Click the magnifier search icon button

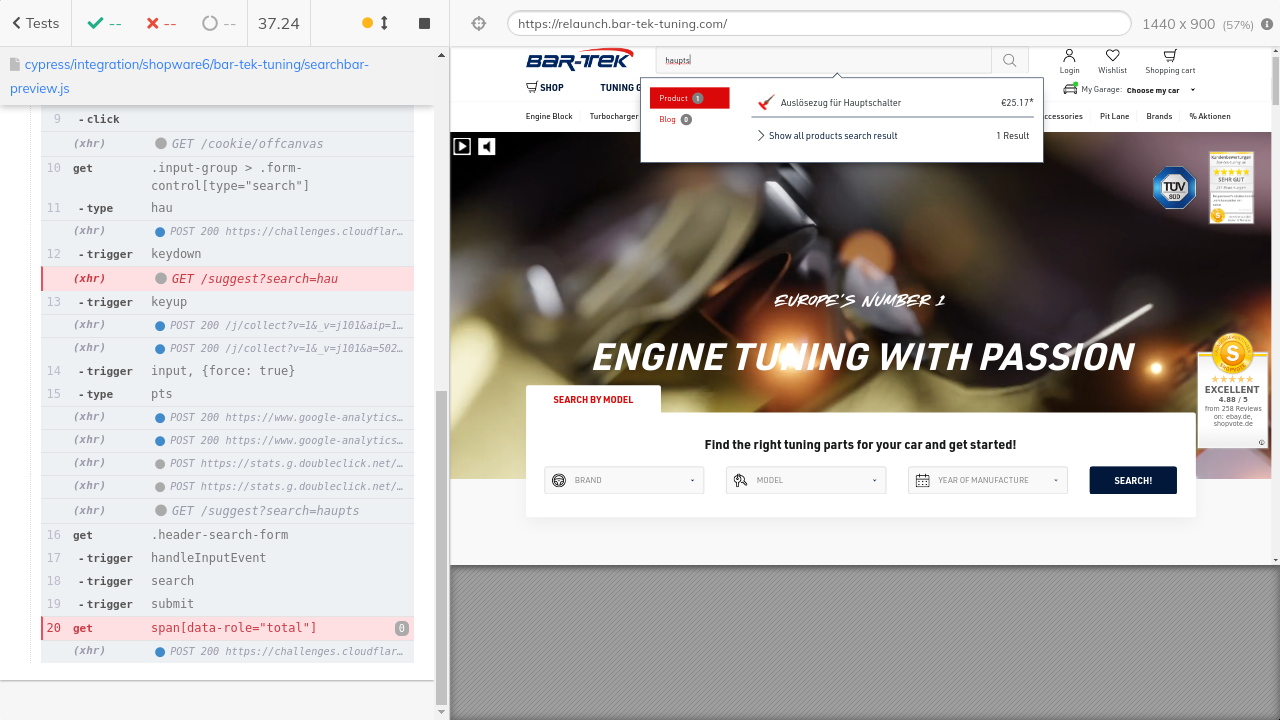(x=1009, y=61)
